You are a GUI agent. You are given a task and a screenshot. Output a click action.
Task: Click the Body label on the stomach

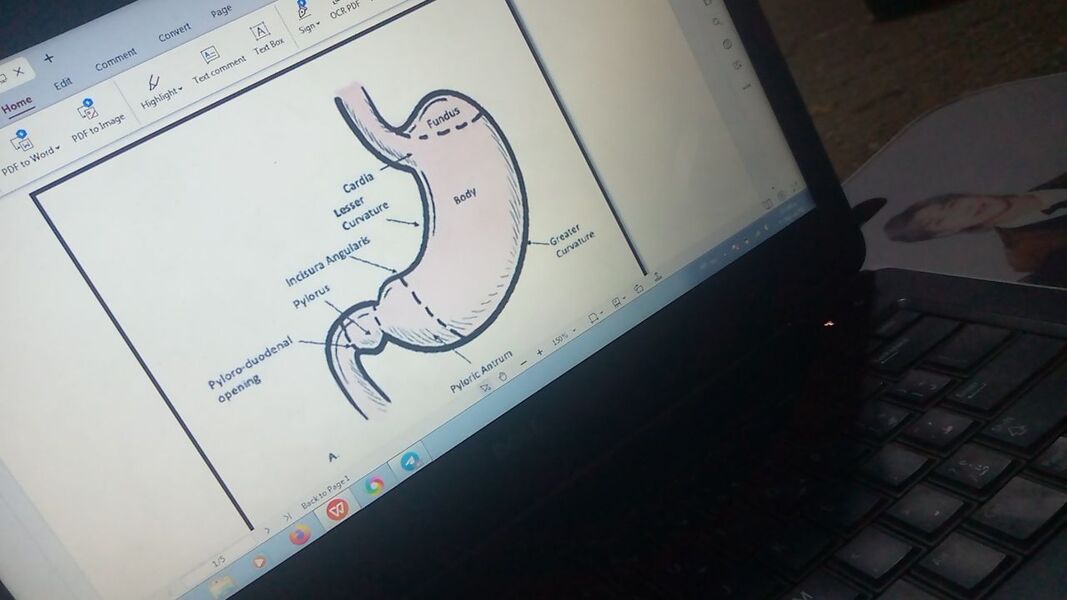[x=465, y=197]
